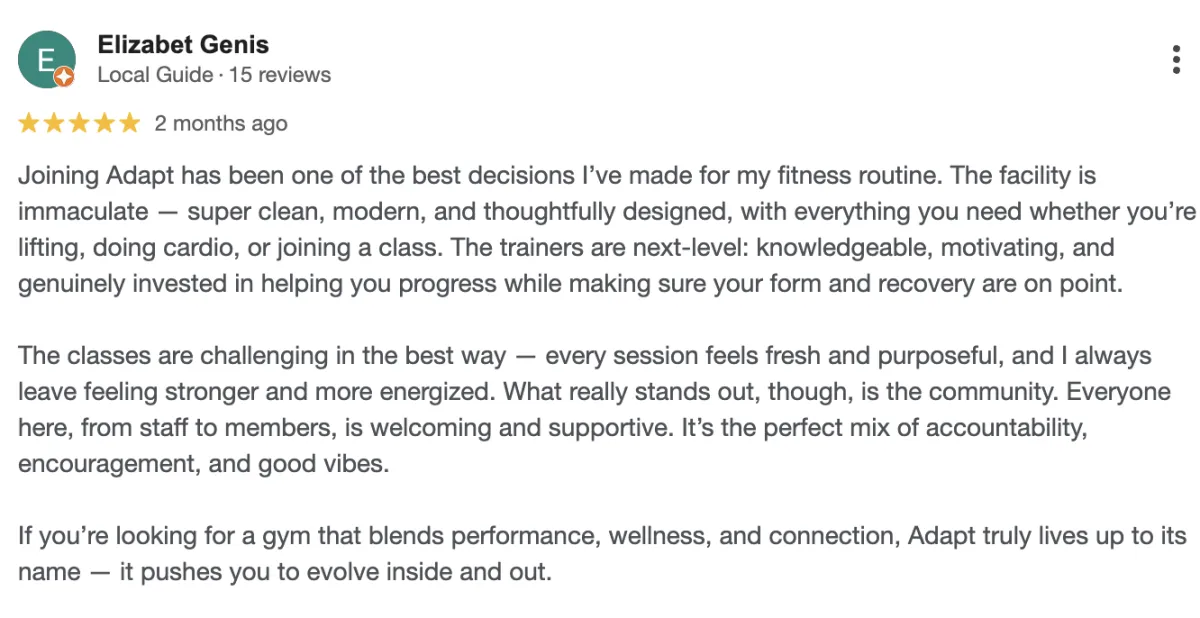The image size is (1200, 618).
Task: Click the third yellow rating star
Action: 79,123
